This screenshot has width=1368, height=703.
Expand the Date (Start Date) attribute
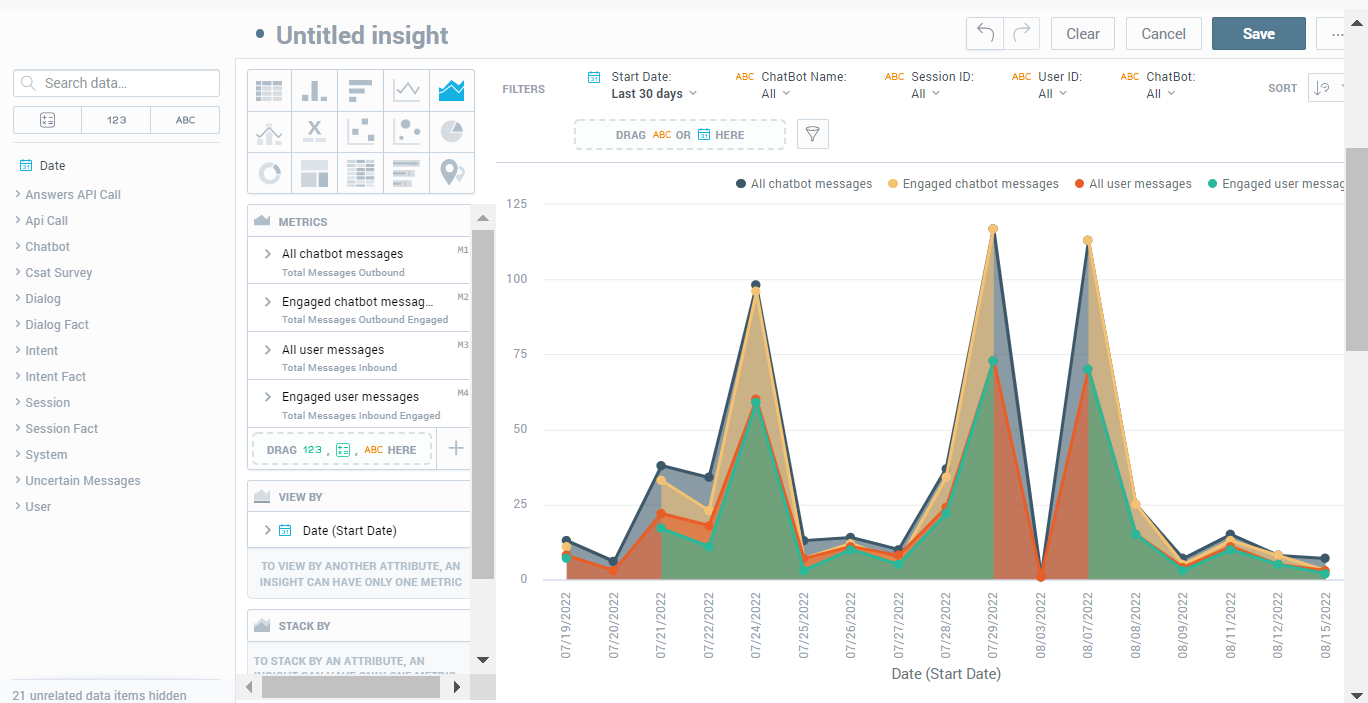click(x=267, y=530)
